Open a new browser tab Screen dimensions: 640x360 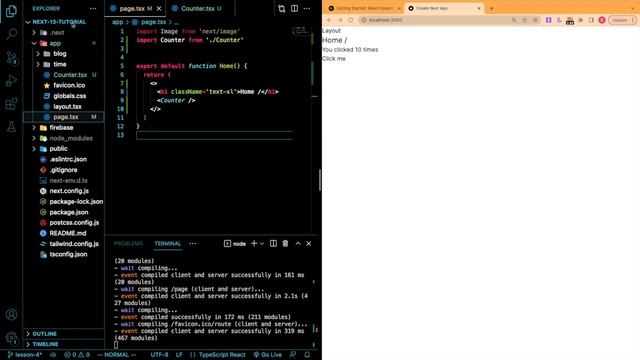pyautogui.click(x=491, y=8)
